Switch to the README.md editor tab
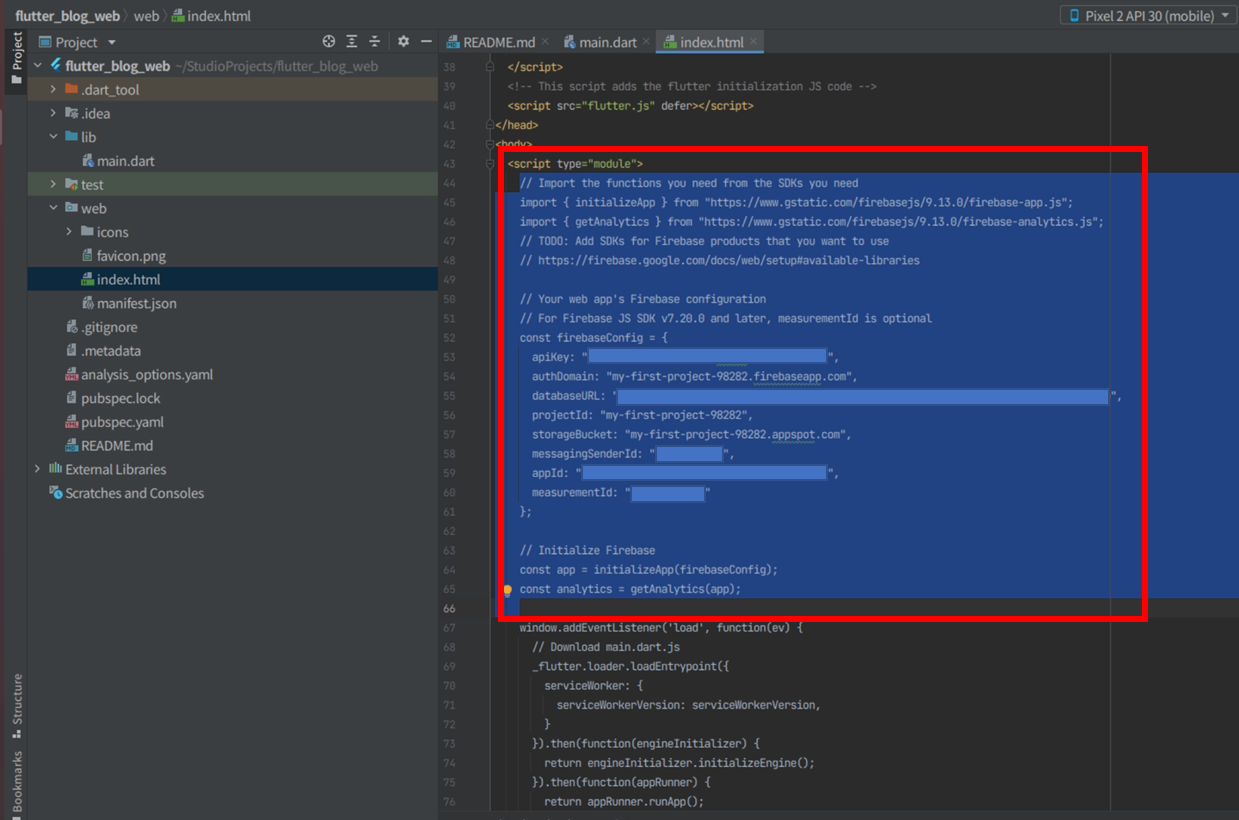Image resolution: width=1239 pixels, height=820 pixels. [x=498, y=42]
